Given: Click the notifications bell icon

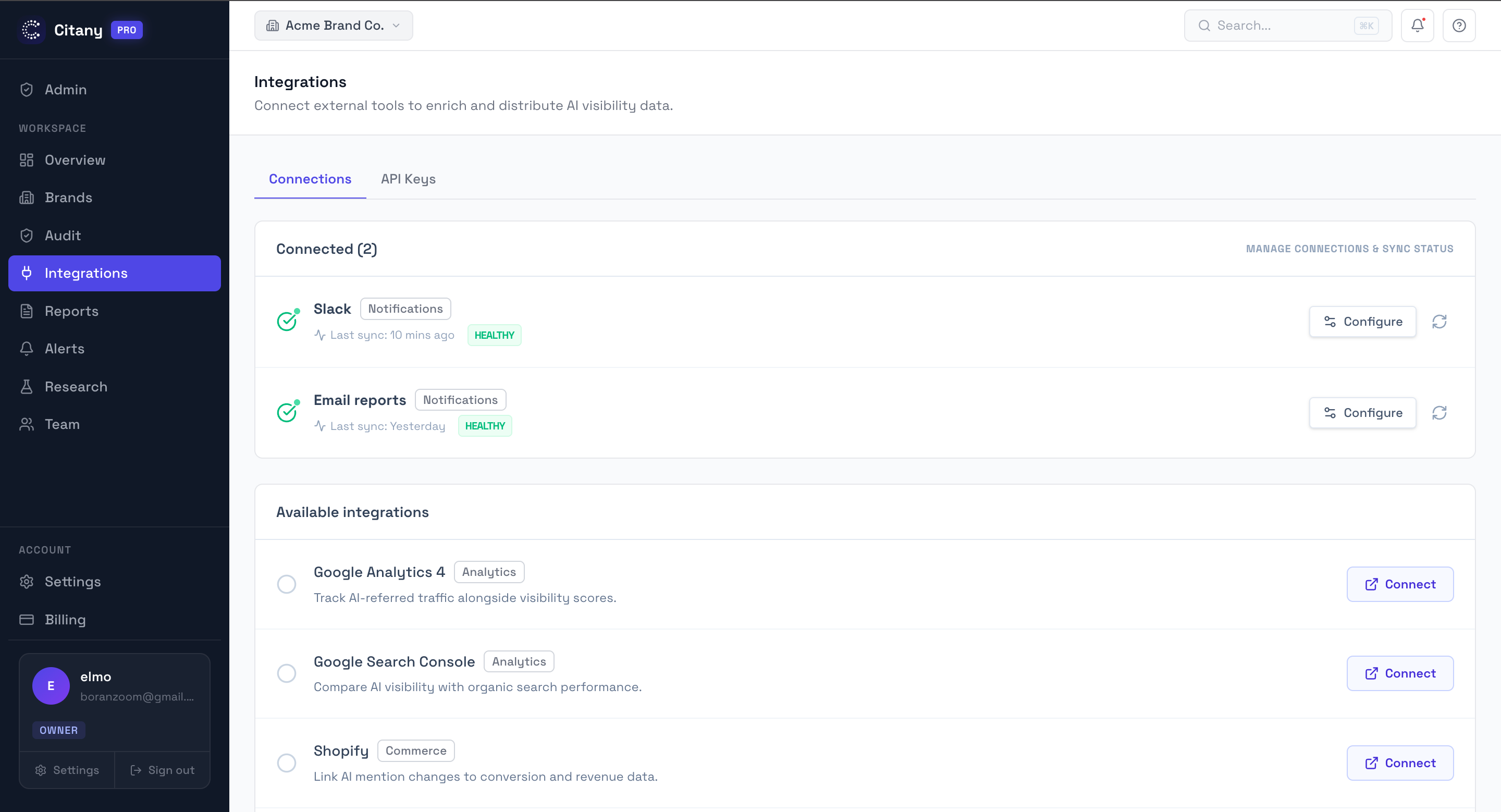Looking at the screenshot, I should click(x=1417, y=26).
